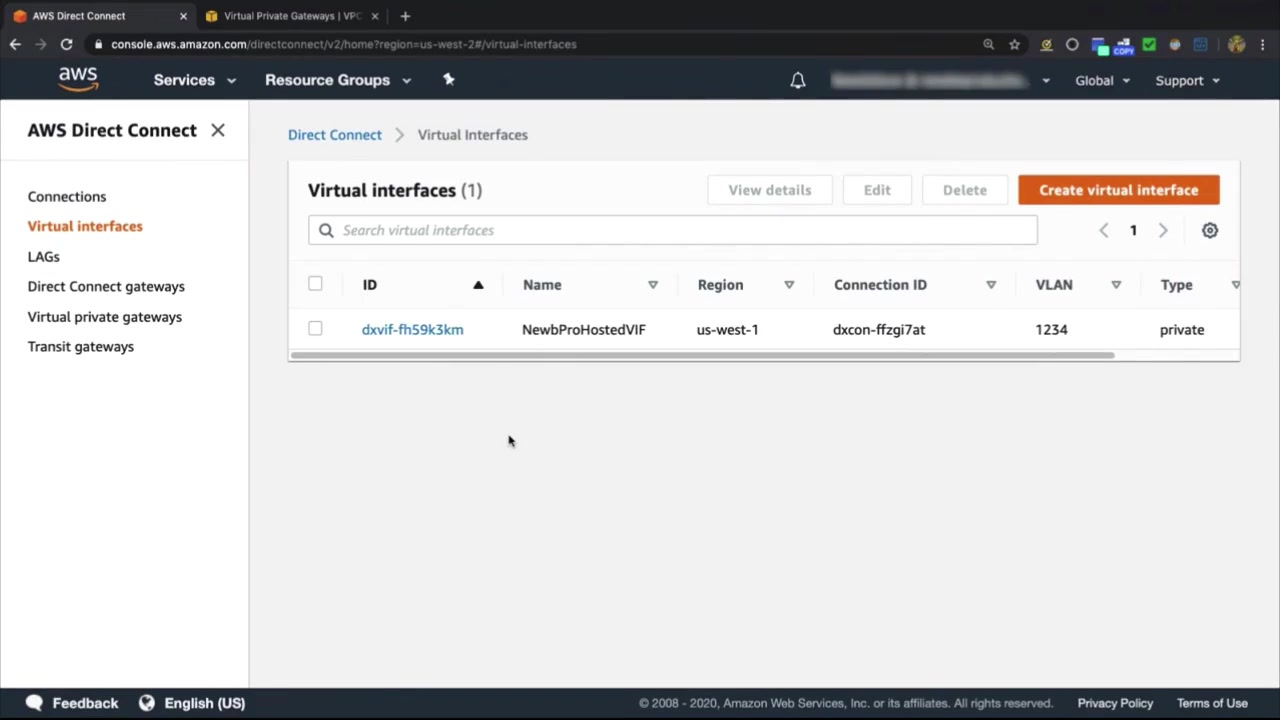Expand the Resource Groups menu

(338, 80)
